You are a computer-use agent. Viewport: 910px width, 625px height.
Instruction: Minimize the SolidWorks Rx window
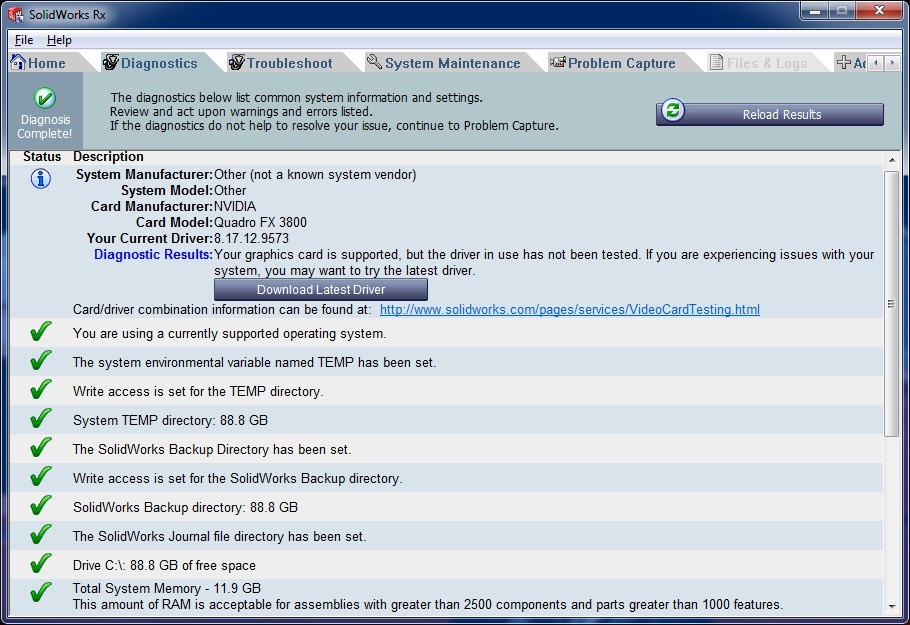[815, 11]
